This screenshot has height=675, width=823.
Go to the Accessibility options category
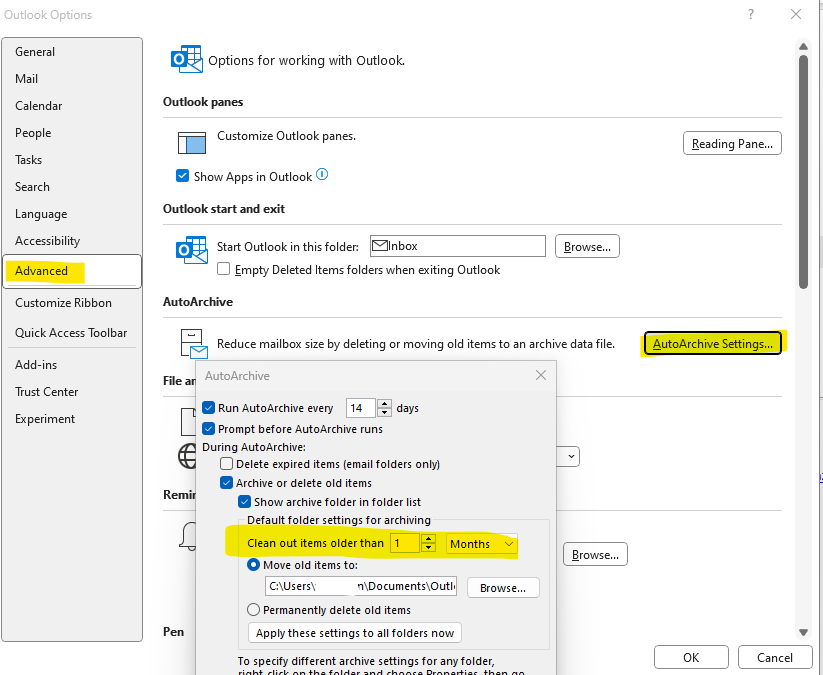click(72, 241)
